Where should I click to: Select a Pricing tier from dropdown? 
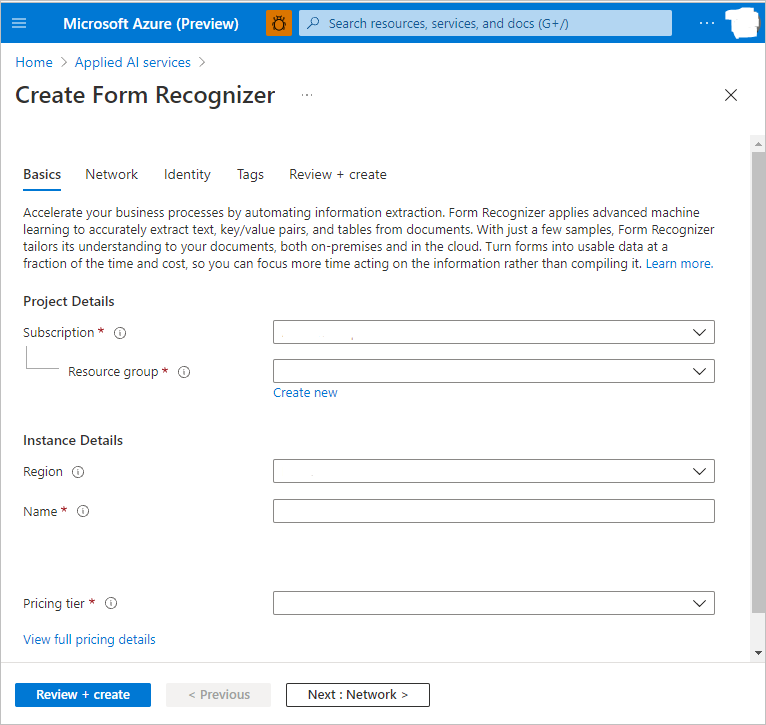pyautogui.click(x=494, y=603)
